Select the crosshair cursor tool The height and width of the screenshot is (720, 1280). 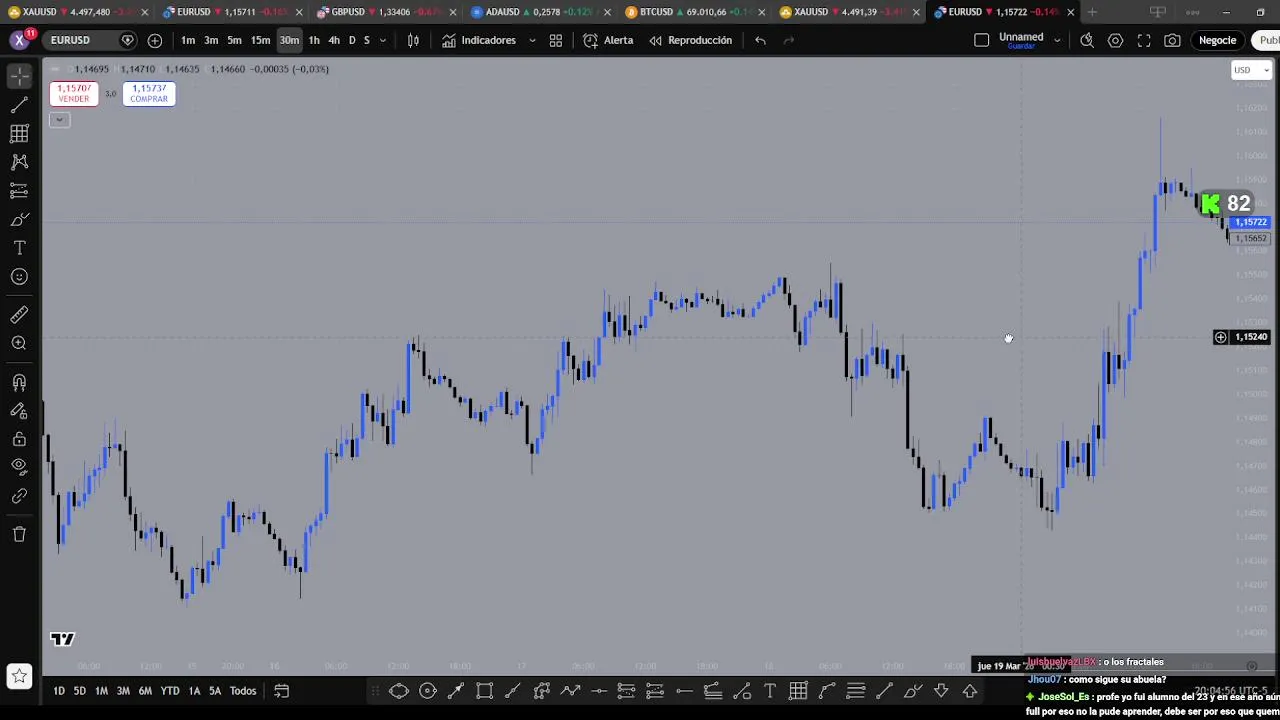point(19,76)
